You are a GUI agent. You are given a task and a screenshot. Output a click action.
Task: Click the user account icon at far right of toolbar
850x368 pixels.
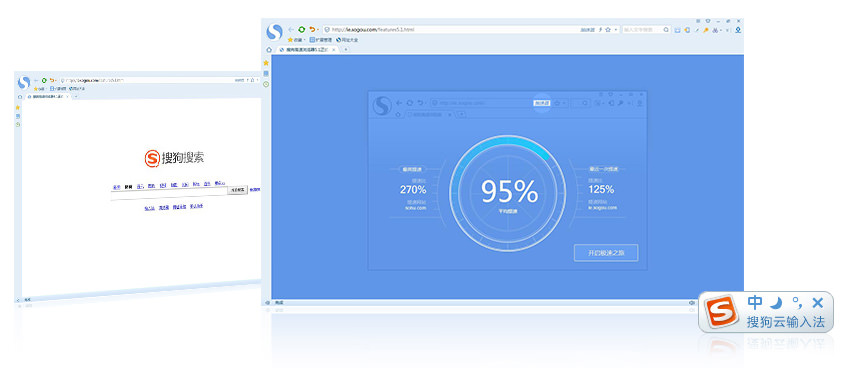738,30
